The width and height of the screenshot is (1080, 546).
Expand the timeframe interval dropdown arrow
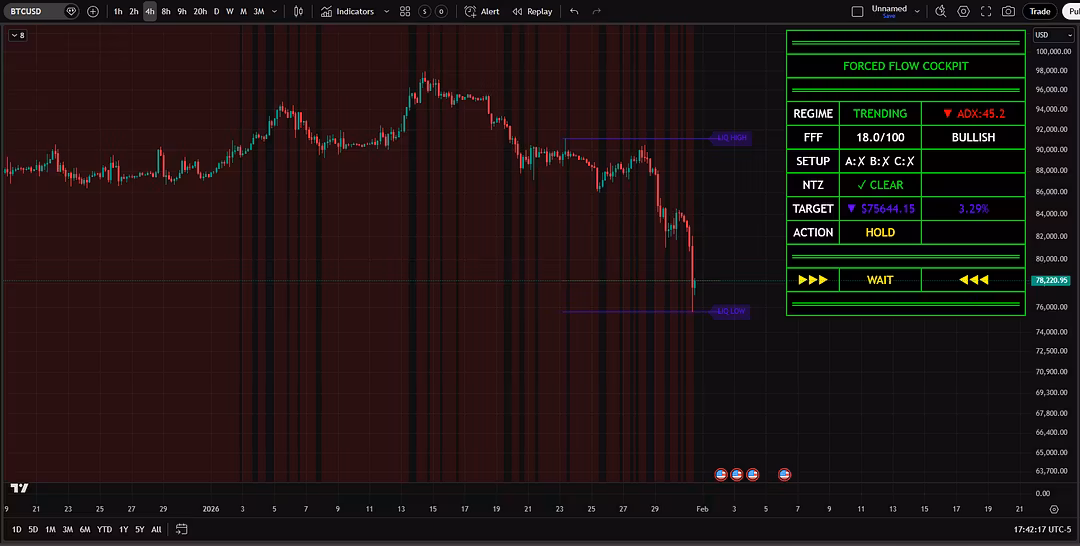[x=274, y=12]
